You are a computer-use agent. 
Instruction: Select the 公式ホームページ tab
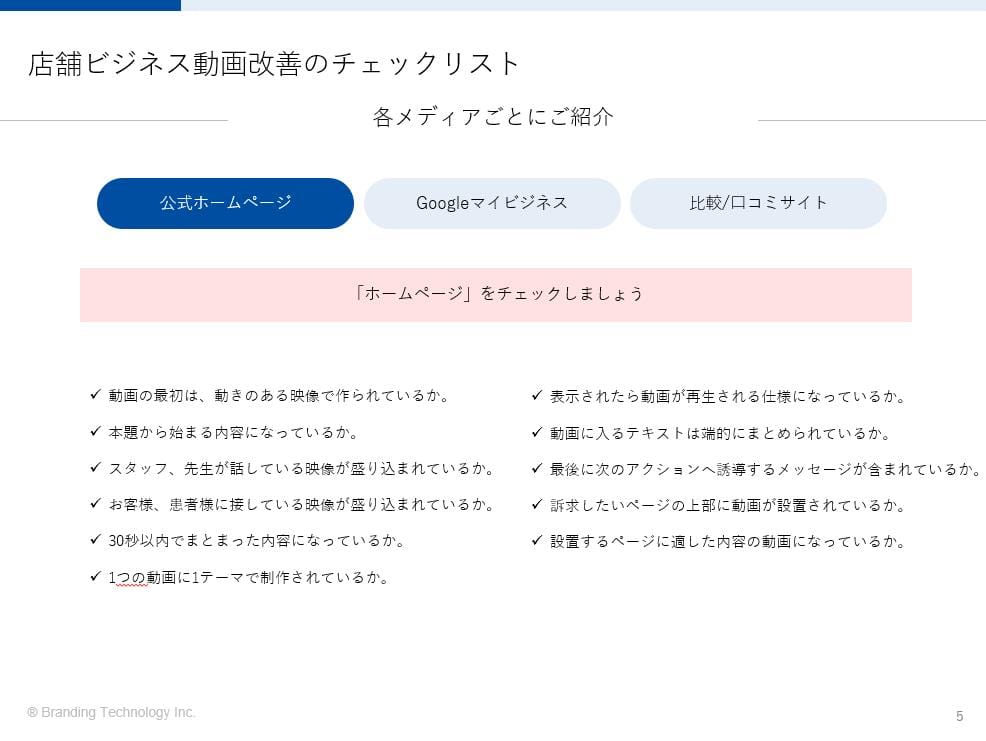[x=225, y=203]
